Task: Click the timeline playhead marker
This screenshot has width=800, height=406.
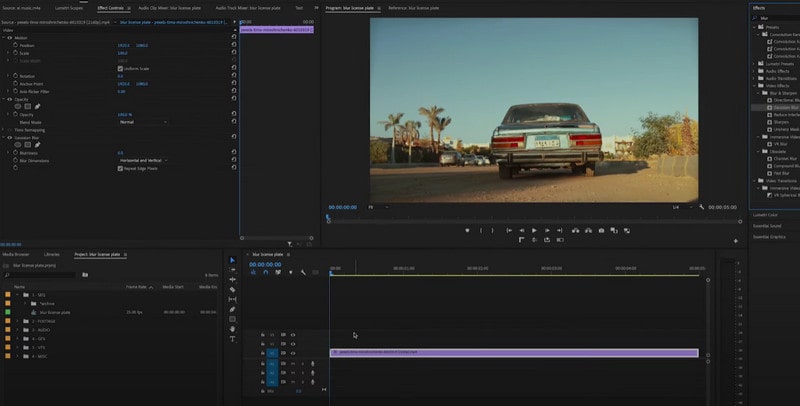Action: pos(330,273)
